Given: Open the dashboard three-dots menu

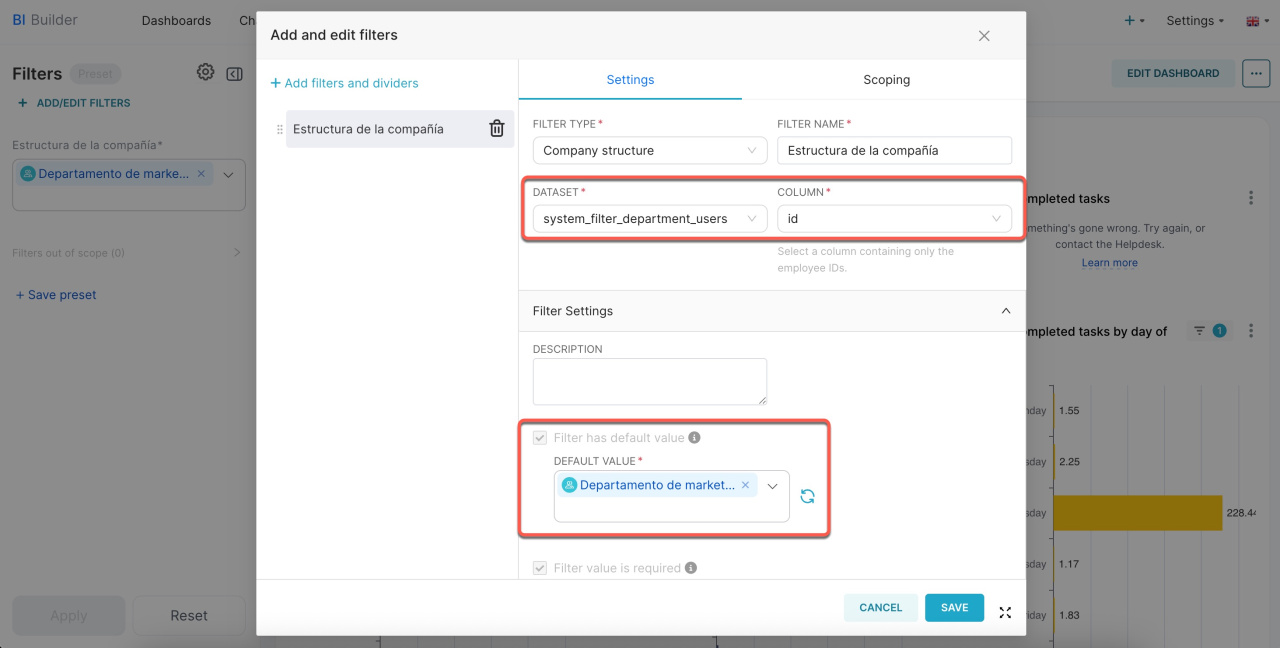Looking at the screenshot, I should tap(1255, 73).
